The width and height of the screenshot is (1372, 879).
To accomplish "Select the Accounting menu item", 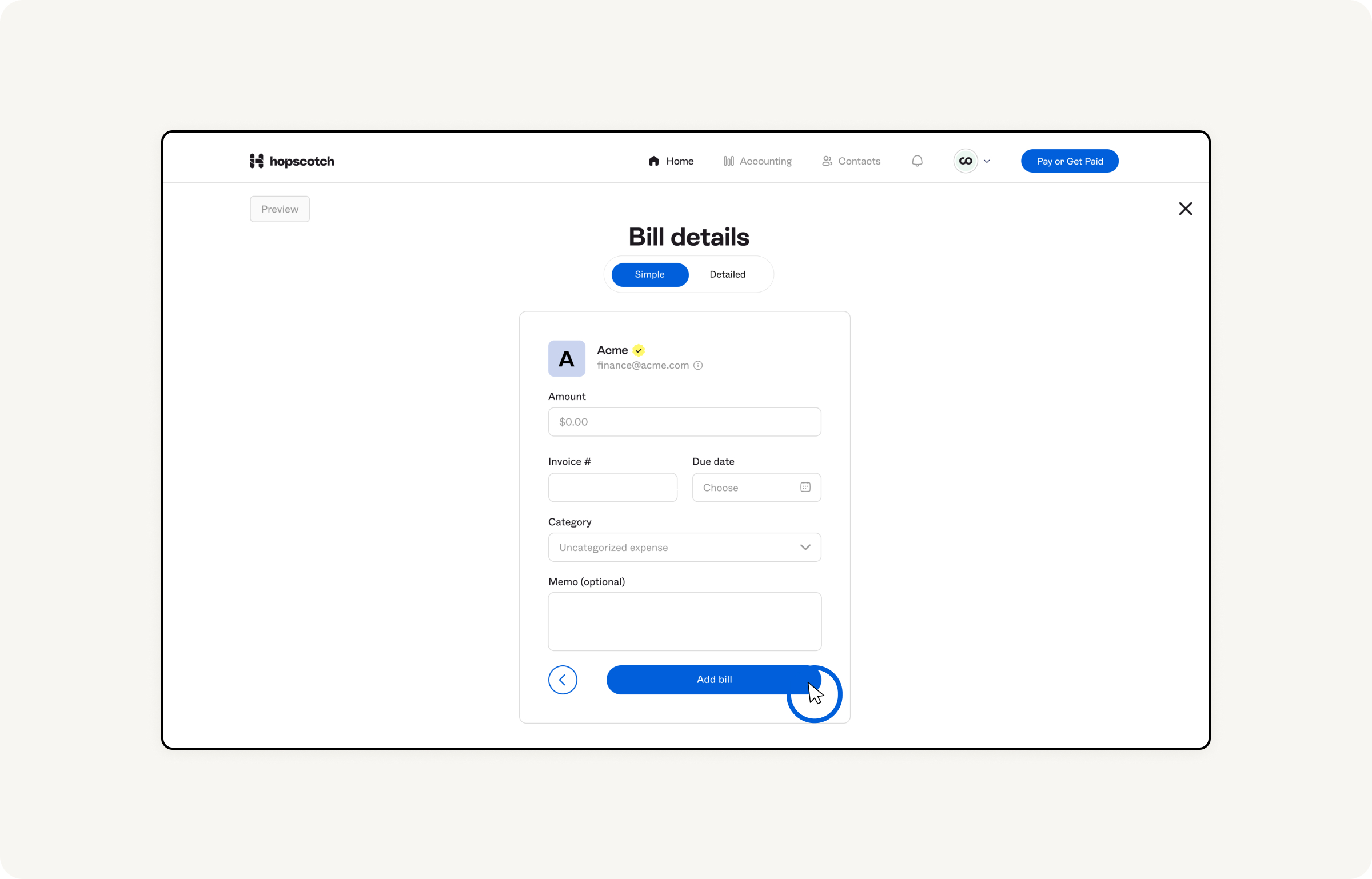I will [x=757, y=160].
